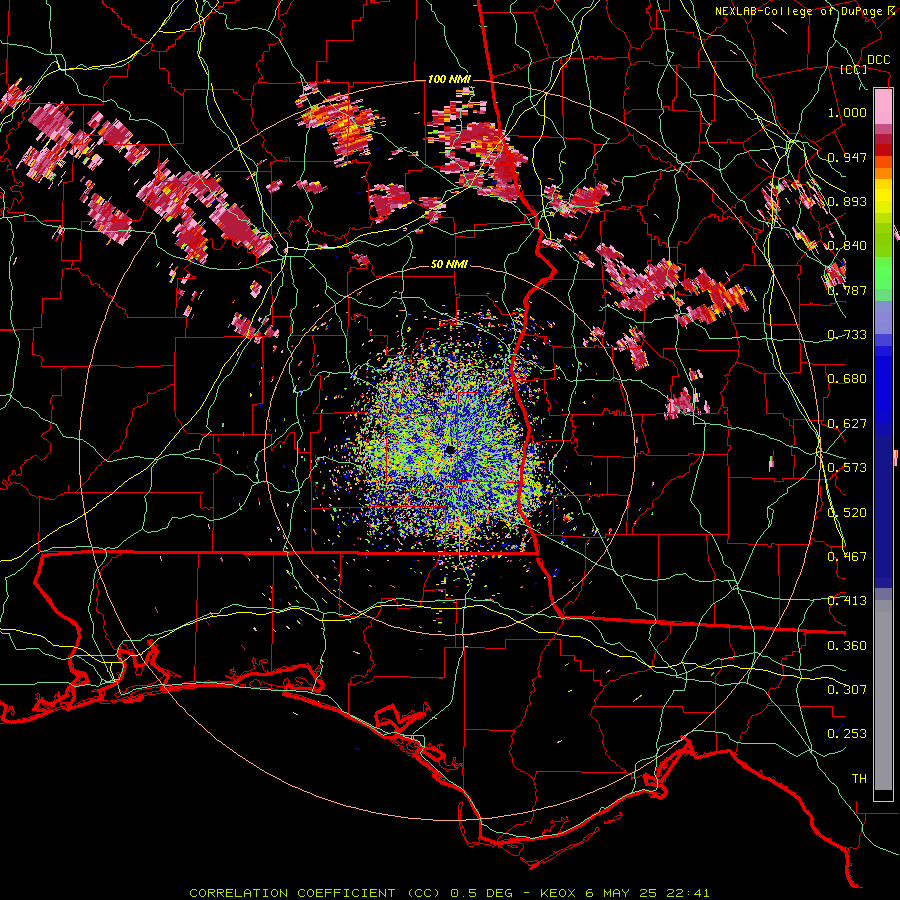Screen dimensions: 900x900
Task: Select the 0.893 scale value
Action: [x=847, y=201]
